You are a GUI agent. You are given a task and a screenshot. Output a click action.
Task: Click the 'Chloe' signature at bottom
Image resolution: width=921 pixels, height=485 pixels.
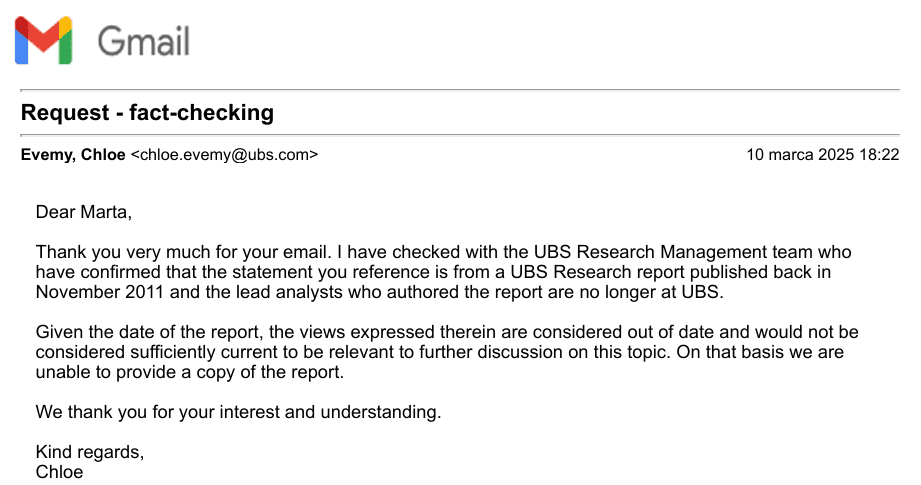[59, 471]
